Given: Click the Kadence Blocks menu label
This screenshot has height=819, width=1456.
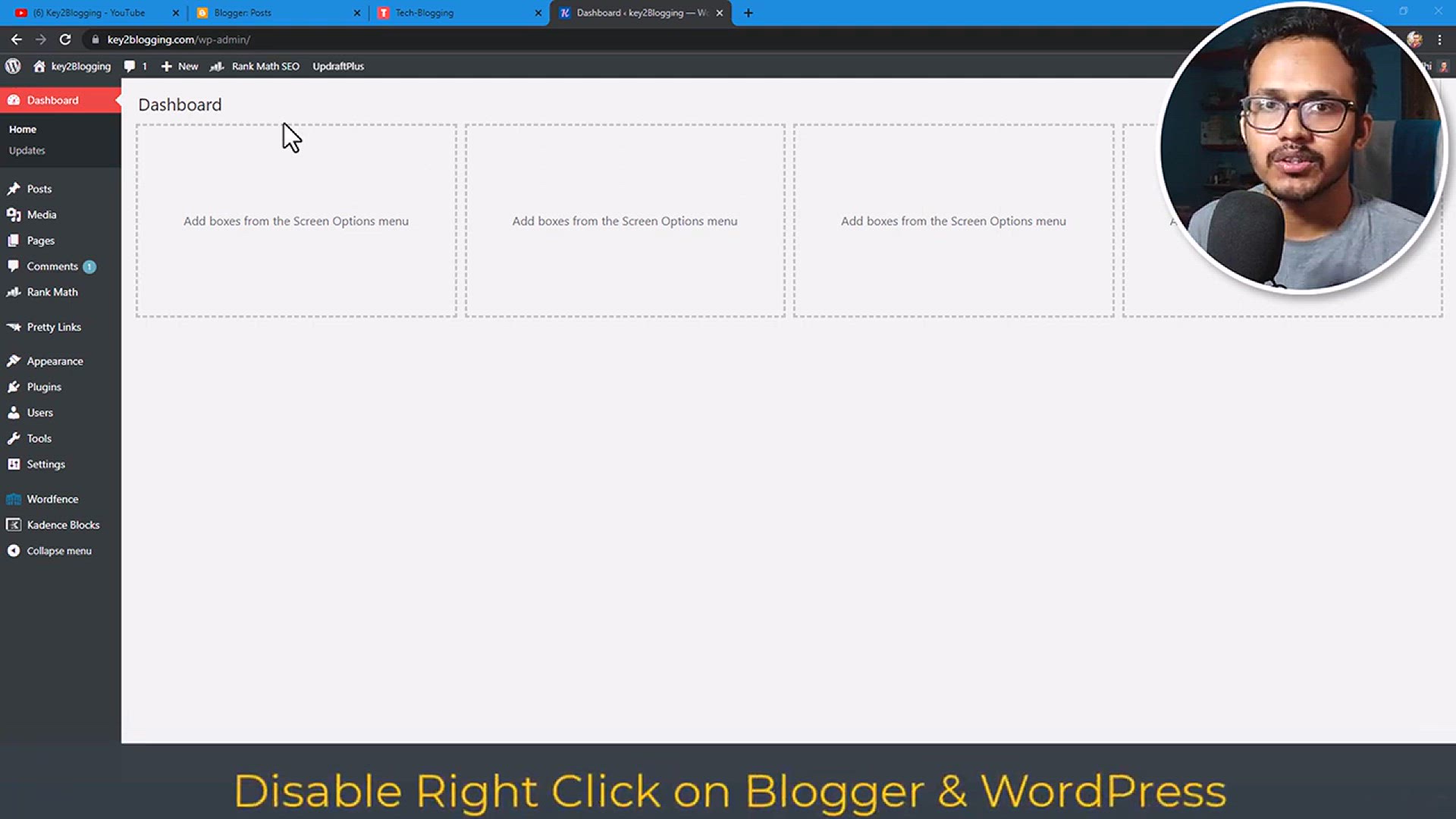Looking at the screenshot, I should tap(64, 525).
